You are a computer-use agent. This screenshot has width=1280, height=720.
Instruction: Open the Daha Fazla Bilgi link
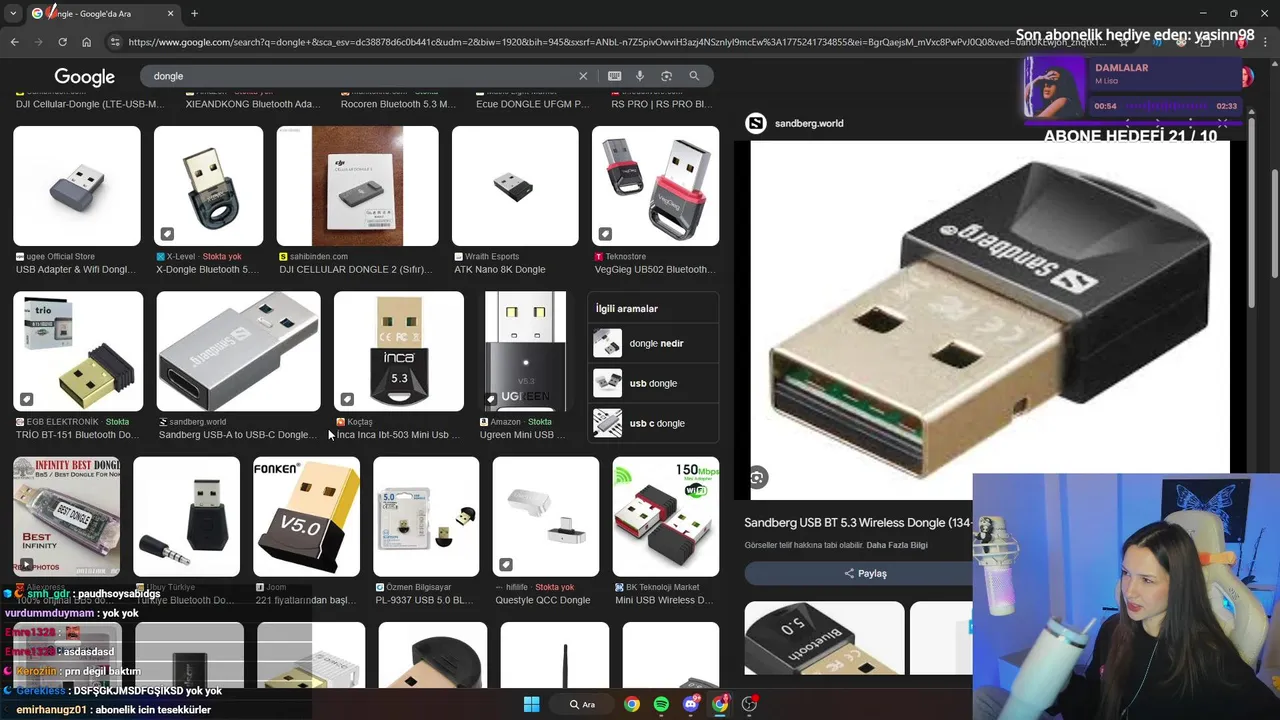coord(897,545)
